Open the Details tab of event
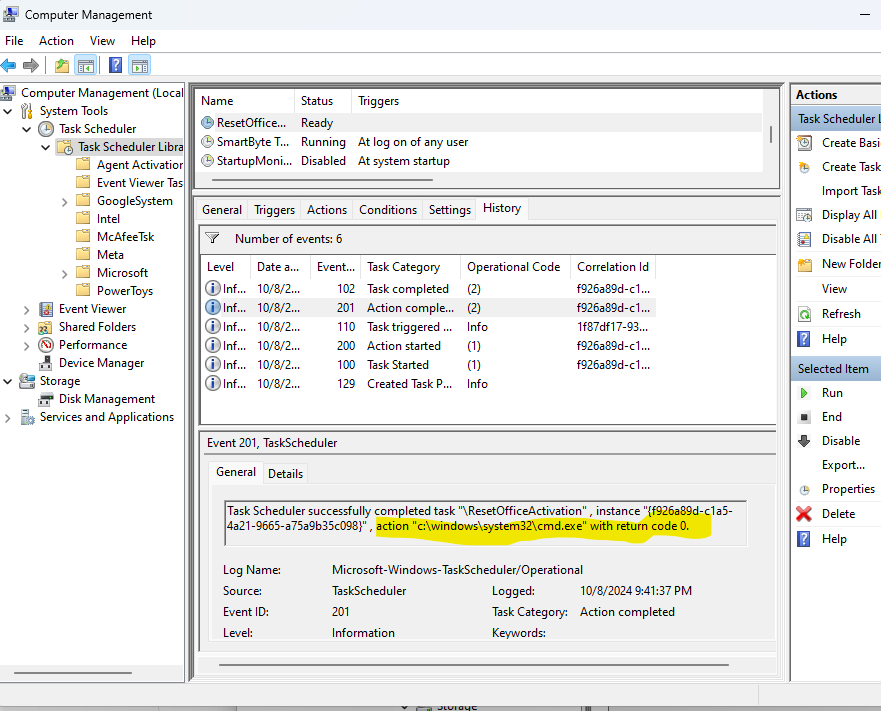Image resolution: width=881 pixels, height=711 pixels. click(x=285, y=474)
